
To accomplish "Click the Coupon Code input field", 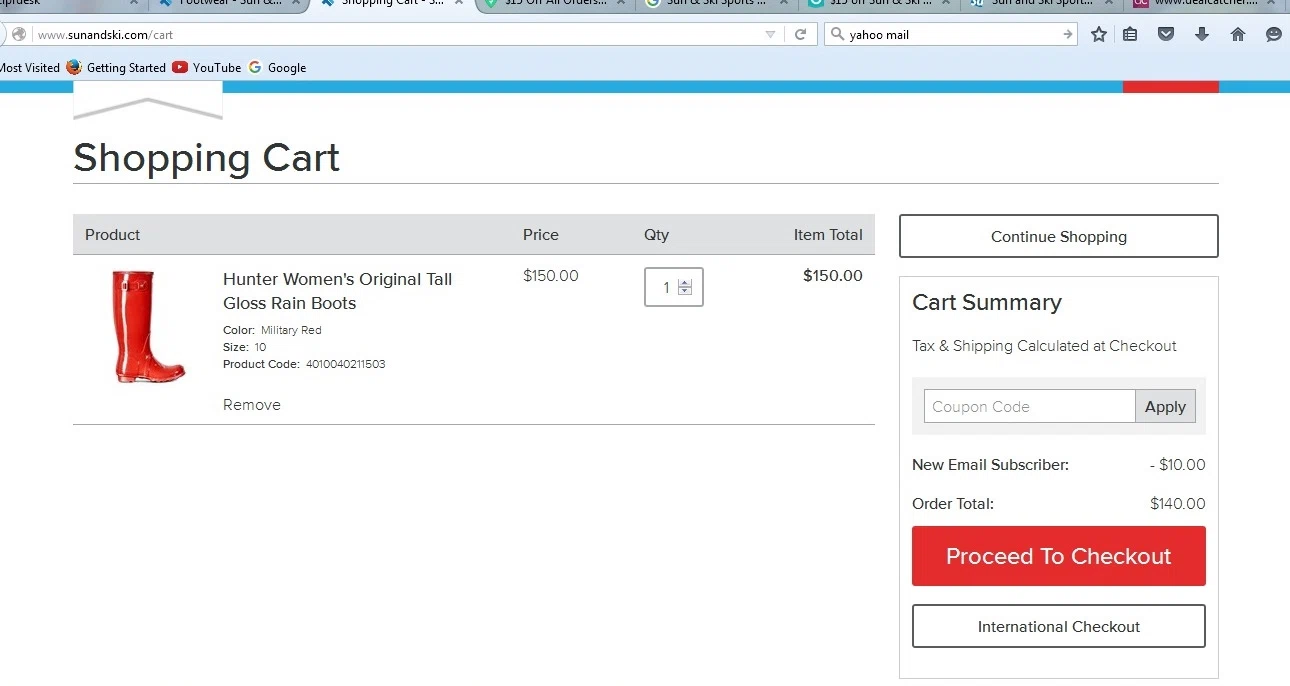I will pos(1029,406).
